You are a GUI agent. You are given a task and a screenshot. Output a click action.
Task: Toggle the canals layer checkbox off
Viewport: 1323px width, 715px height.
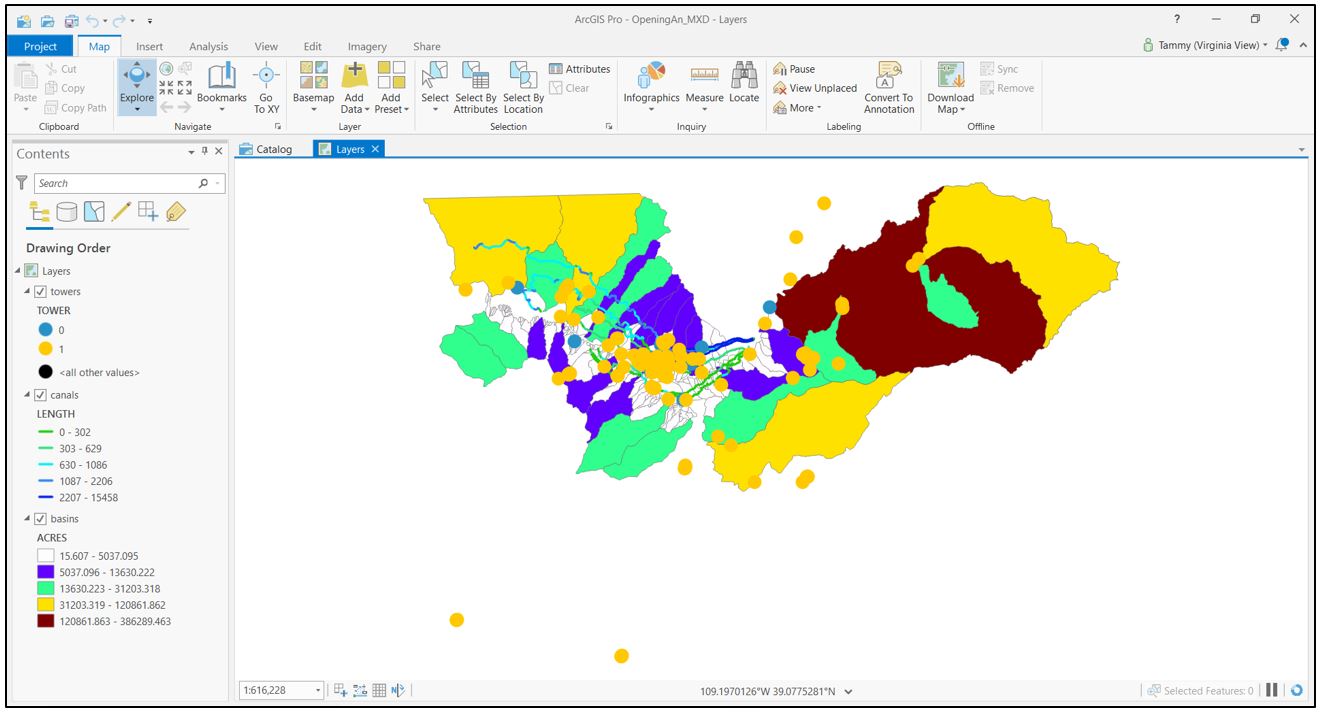pyautogui.click(x=42, y=394)
